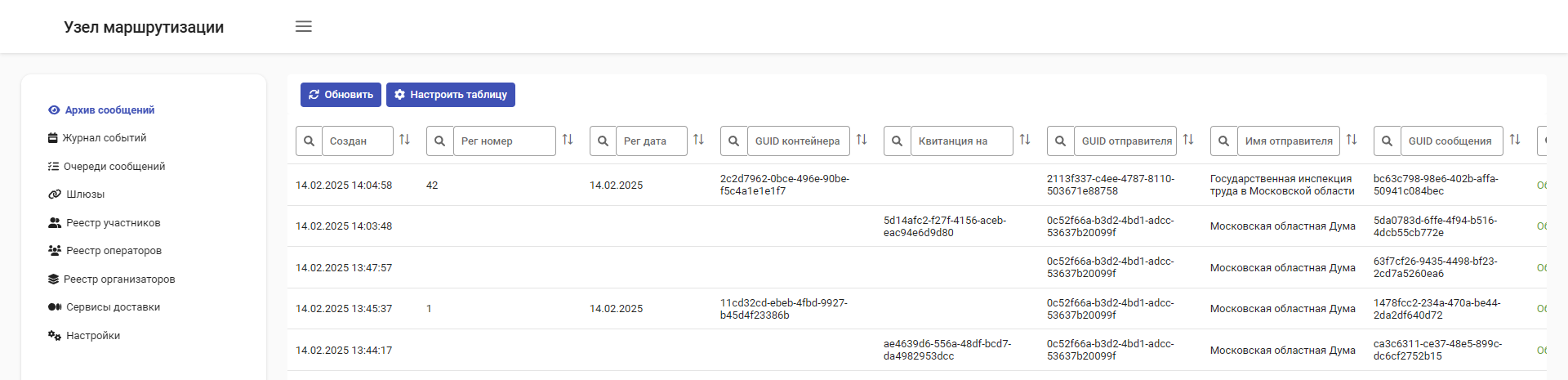Click search icon beside Имя отправителя filter
The image size is (1568, 380).
[x=1223, y=141]
